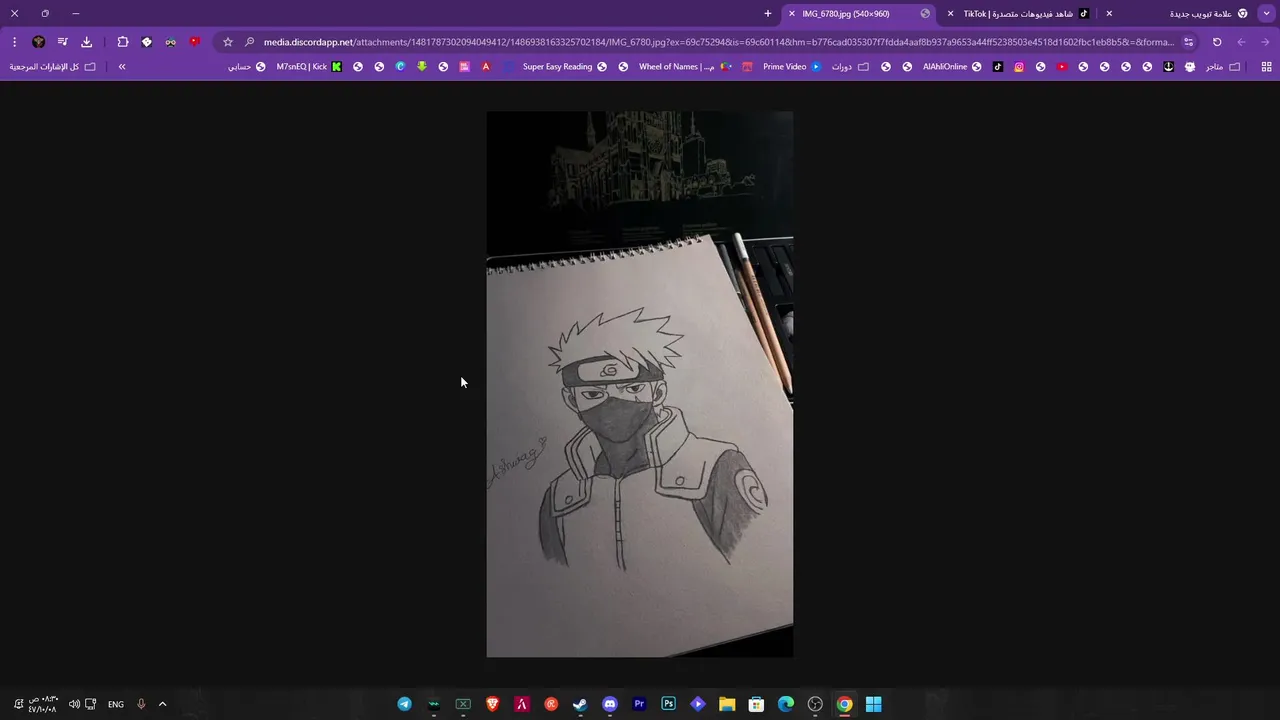The width and height of the screenshot is (1280, 720).
Task: Open the apps grid icon on the bookmarks bar
Action: (1267, 67)
